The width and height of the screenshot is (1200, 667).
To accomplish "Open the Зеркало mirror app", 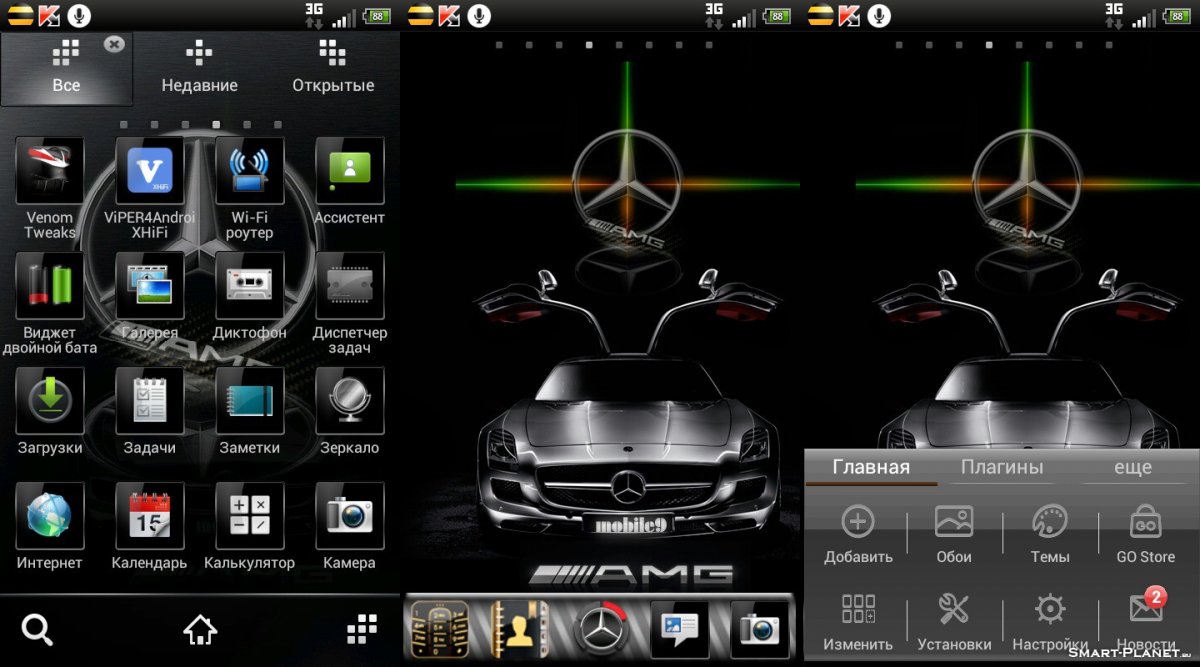I will [x=349, y=399].
